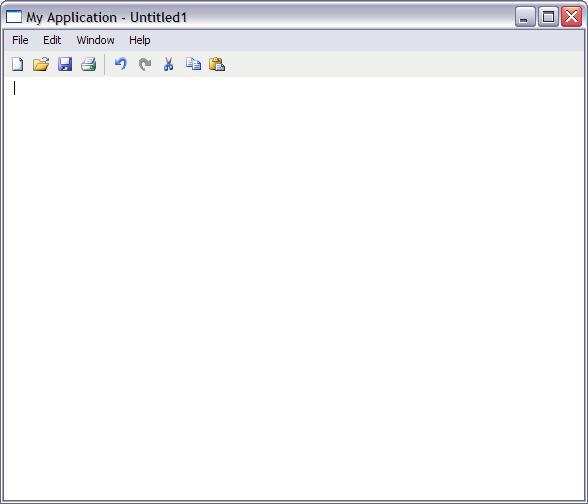Maximize the My Application window
The width and height of the screenshot is (588, 504).
tap(548, 17)
